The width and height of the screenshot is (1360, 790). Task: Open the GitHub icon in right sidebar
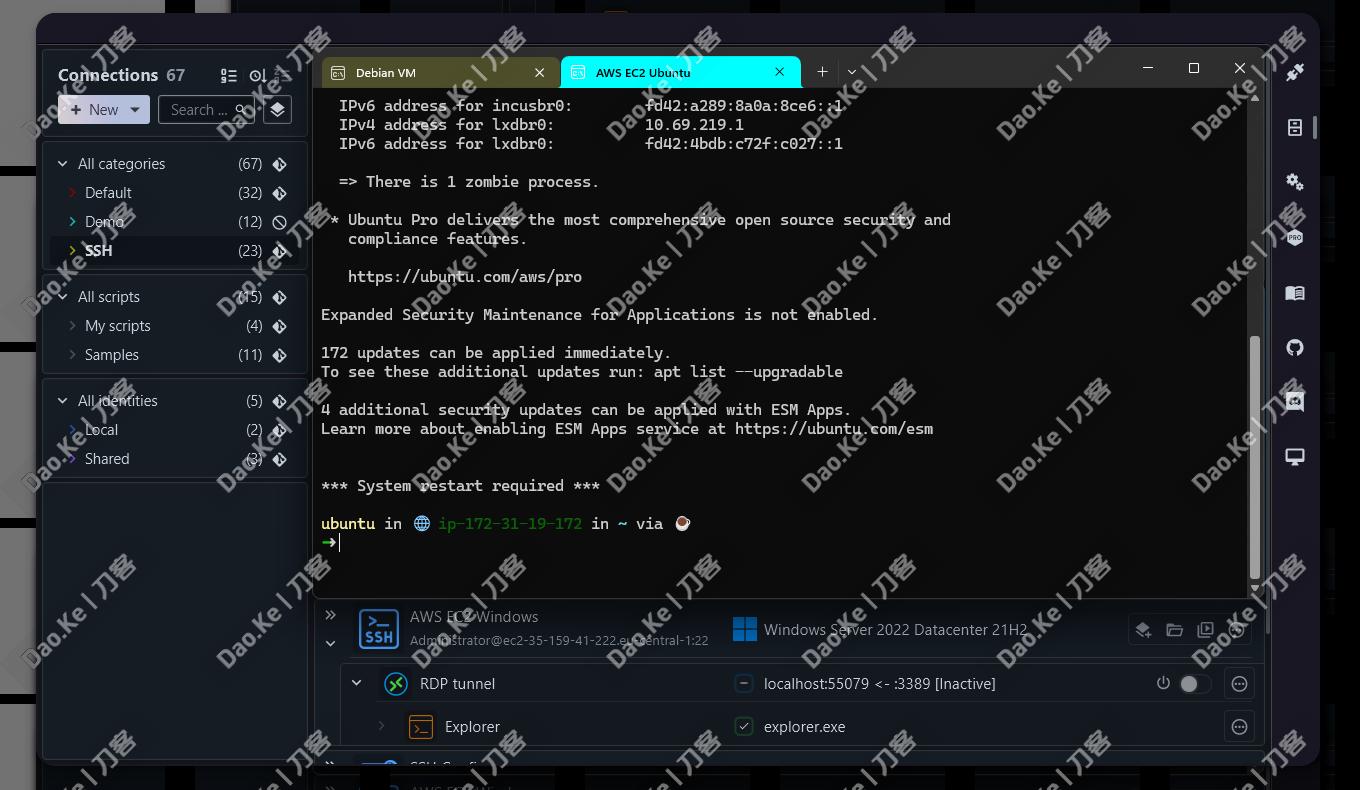tap(1295, 348)
